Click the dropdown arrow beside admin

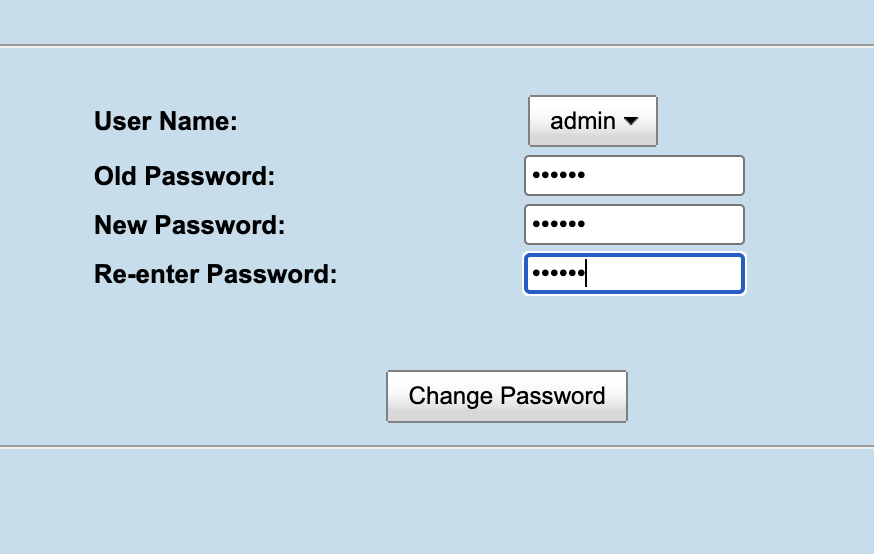pos(631,122)
